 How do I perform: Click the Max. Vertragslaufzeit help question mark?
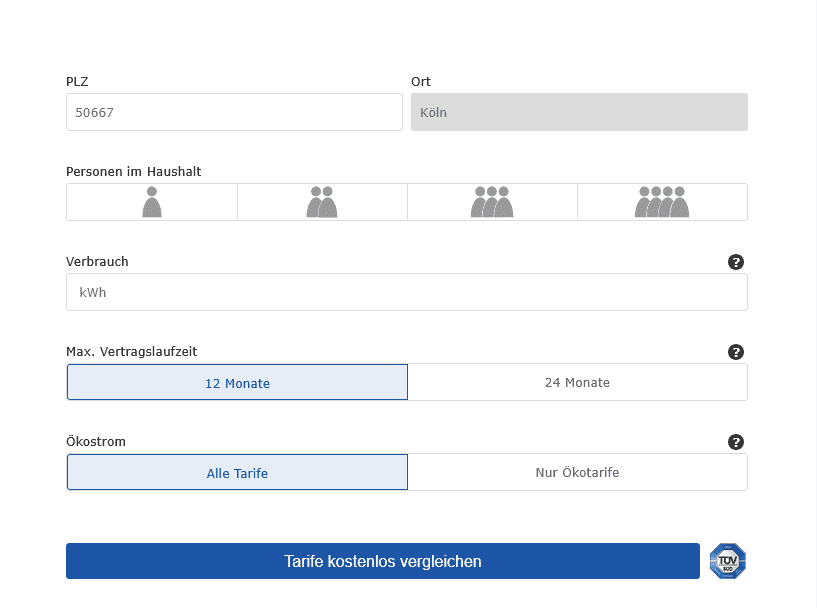(736, 352)
